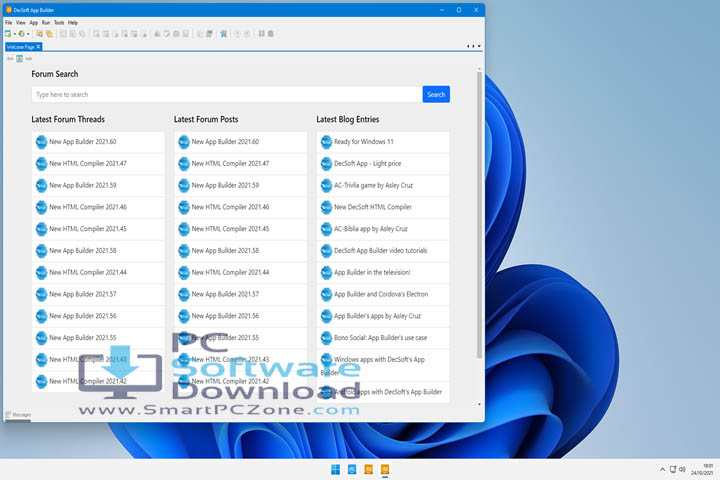Open post New HTML Compiler 2021.45 in Forum Posts
Viewport: 720px width, 480px height.
pyautogui.click(x=241, y=229)
